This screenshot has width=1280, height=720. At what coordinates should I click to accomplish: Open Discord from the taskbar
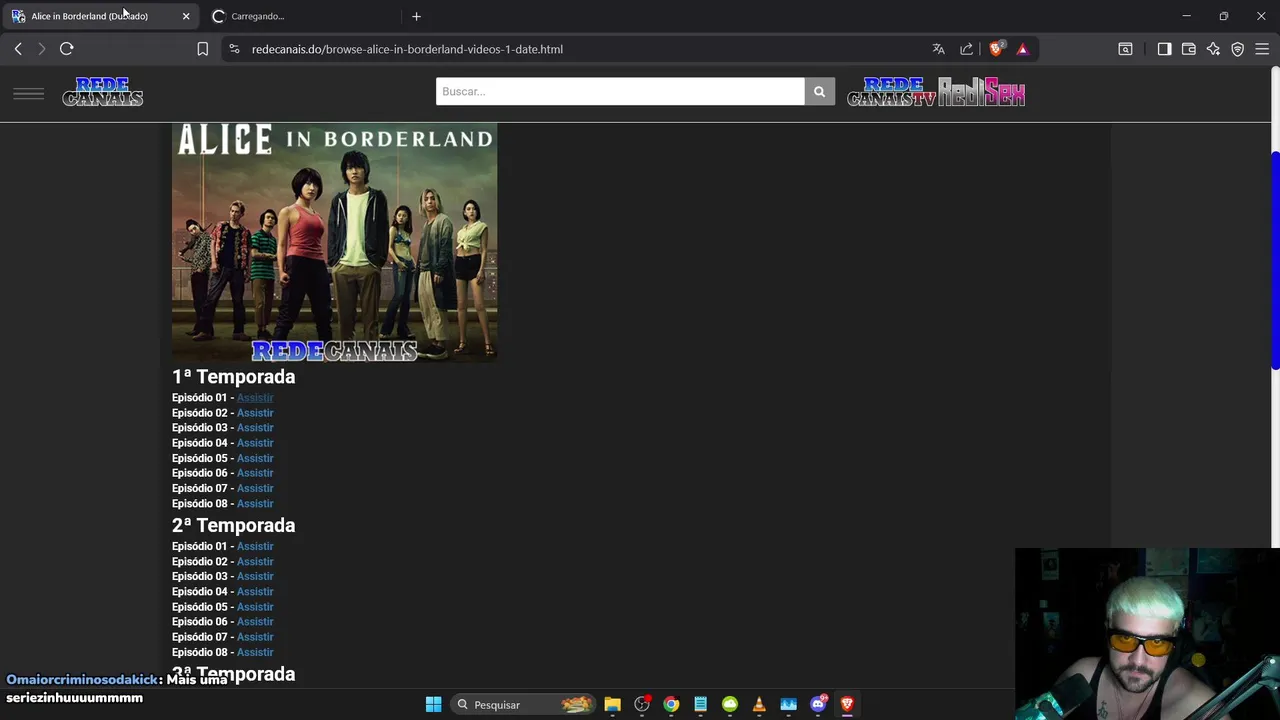[x=818, y=705]
